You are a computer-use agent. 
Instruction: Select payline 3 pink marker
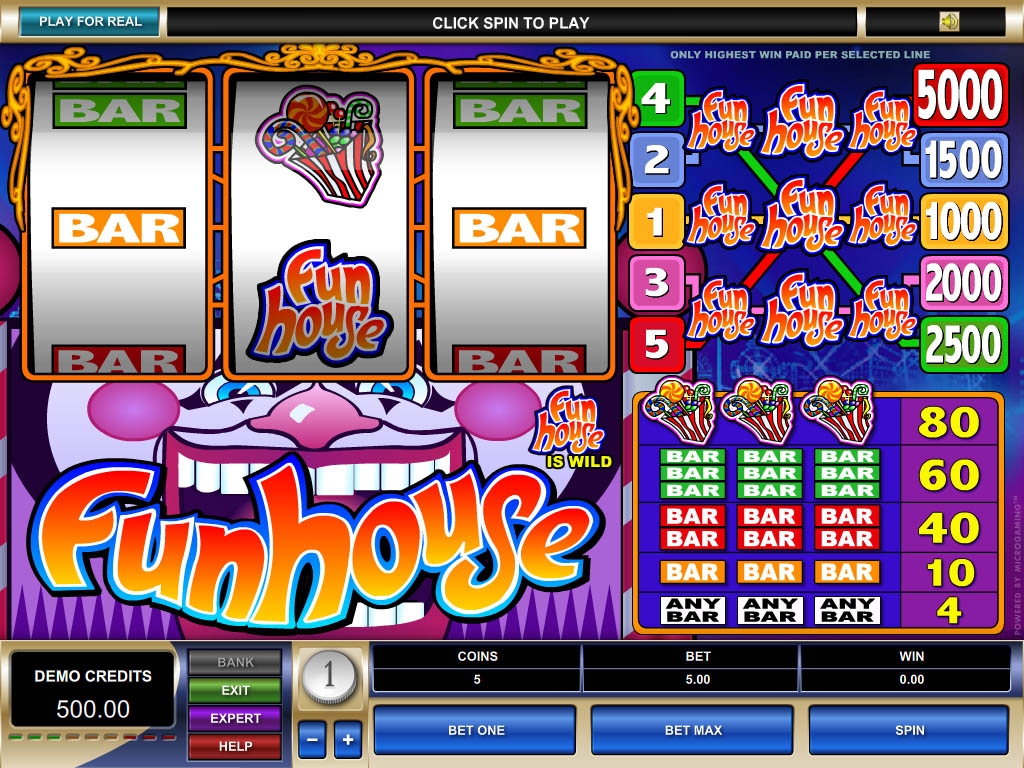pyautogui.click(x=658, y=282)
